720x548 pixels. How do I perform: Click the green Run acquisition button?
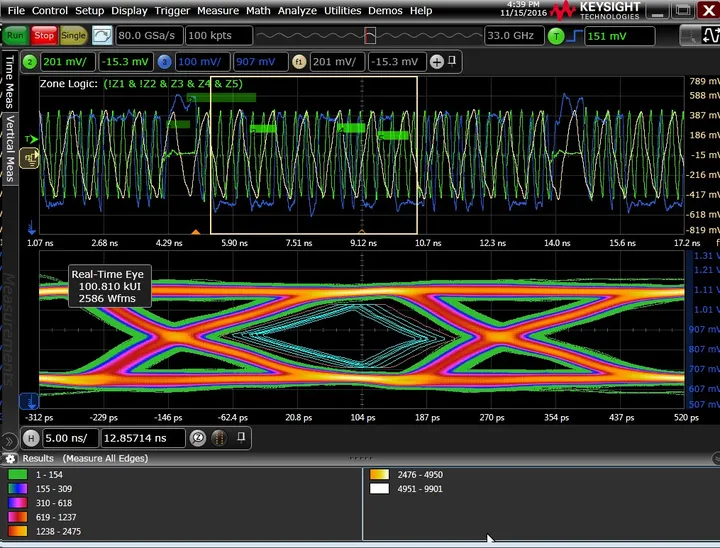[15, 35]
